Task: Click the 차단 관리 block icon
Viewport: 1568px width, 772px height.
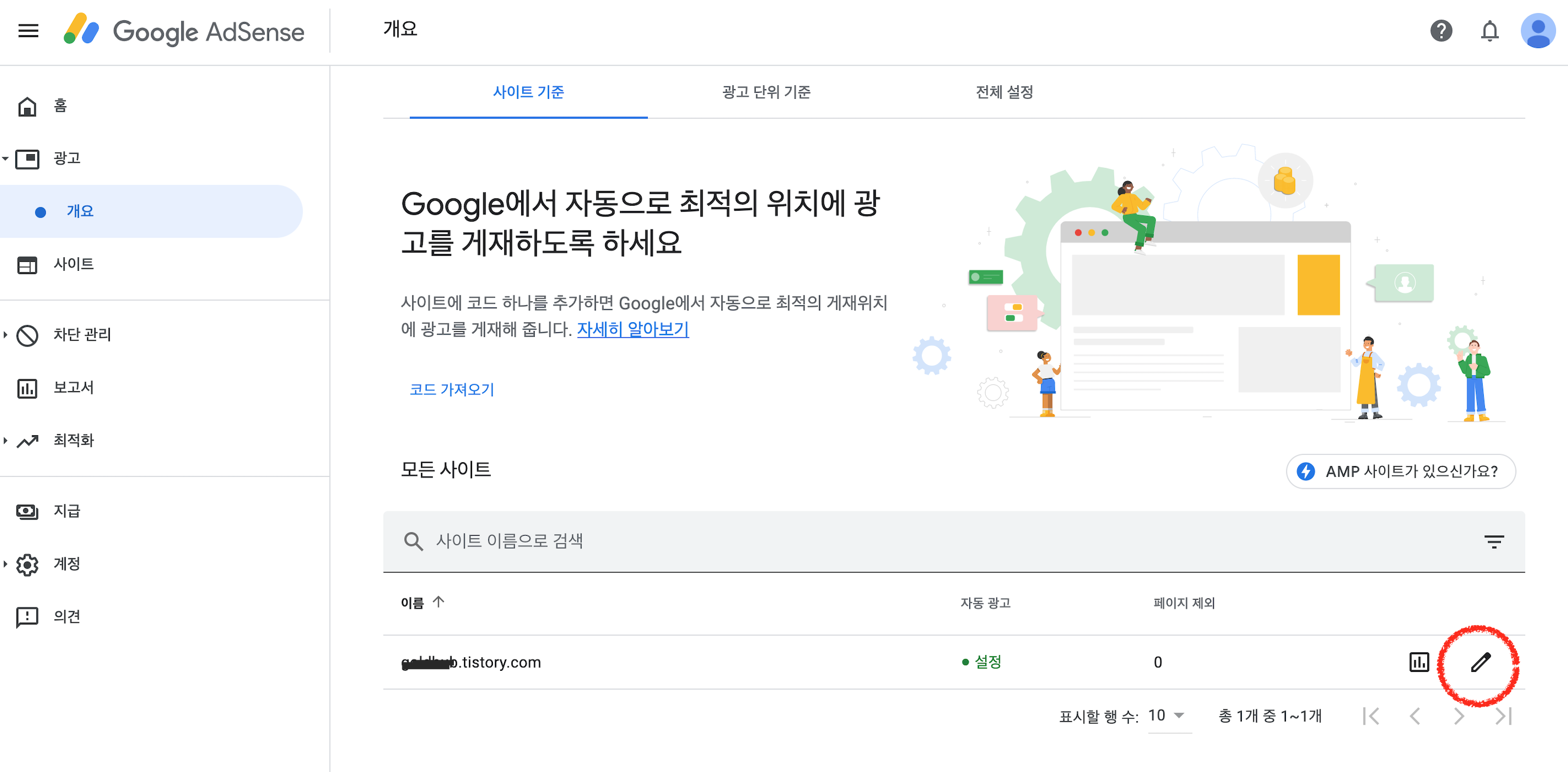Action: click(x=27, y=335)
